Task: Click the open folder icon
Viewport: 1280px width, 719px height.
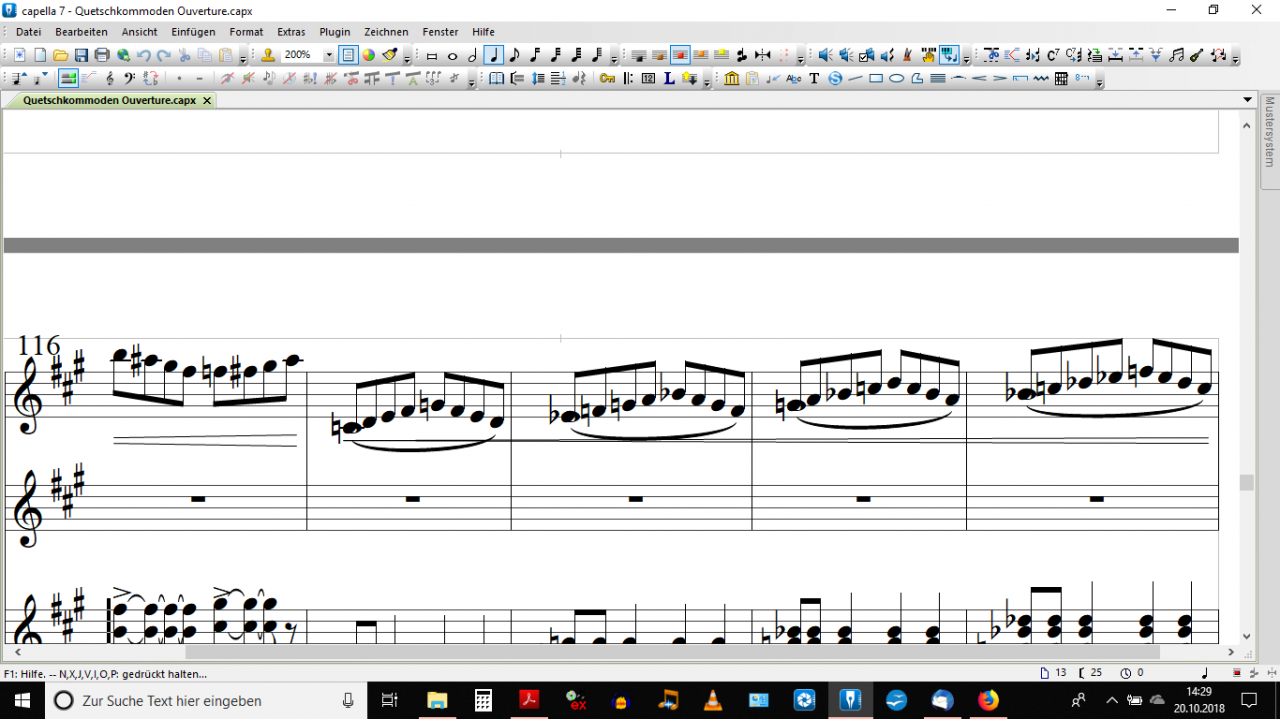Action: click(x=60, y=55)
